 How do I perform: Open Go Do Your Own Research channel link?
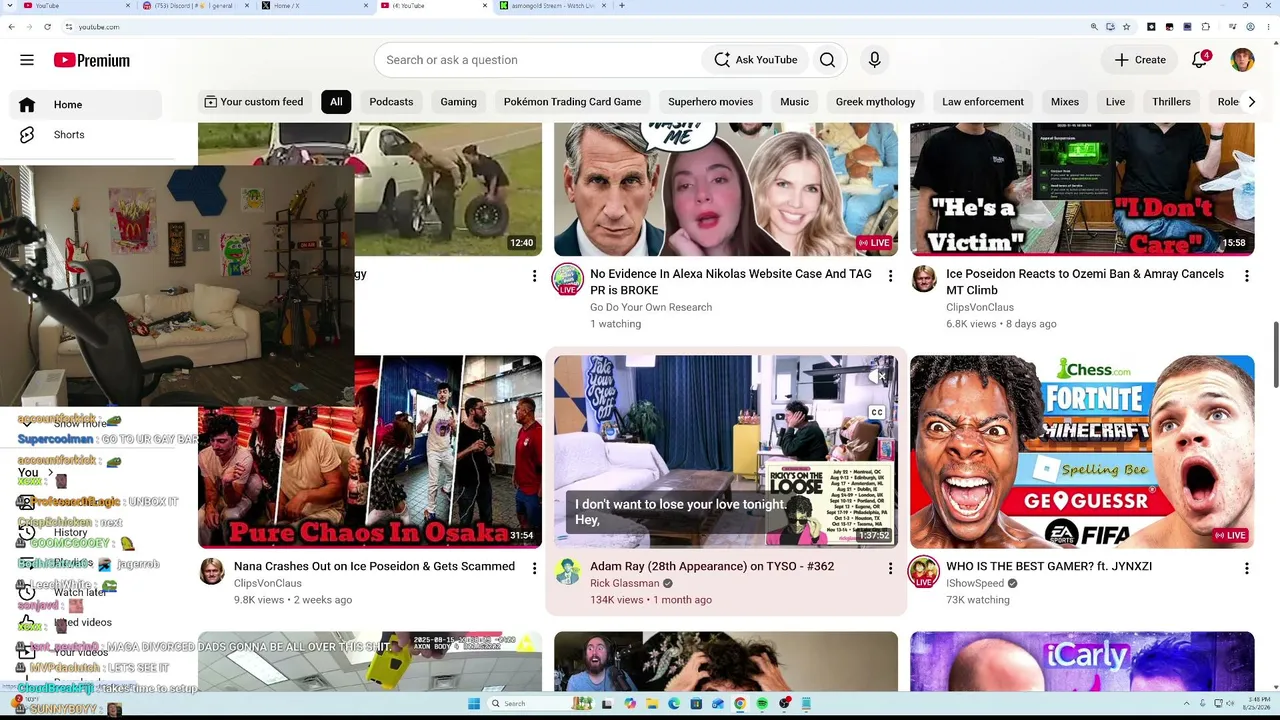click(x=651, y=308)
